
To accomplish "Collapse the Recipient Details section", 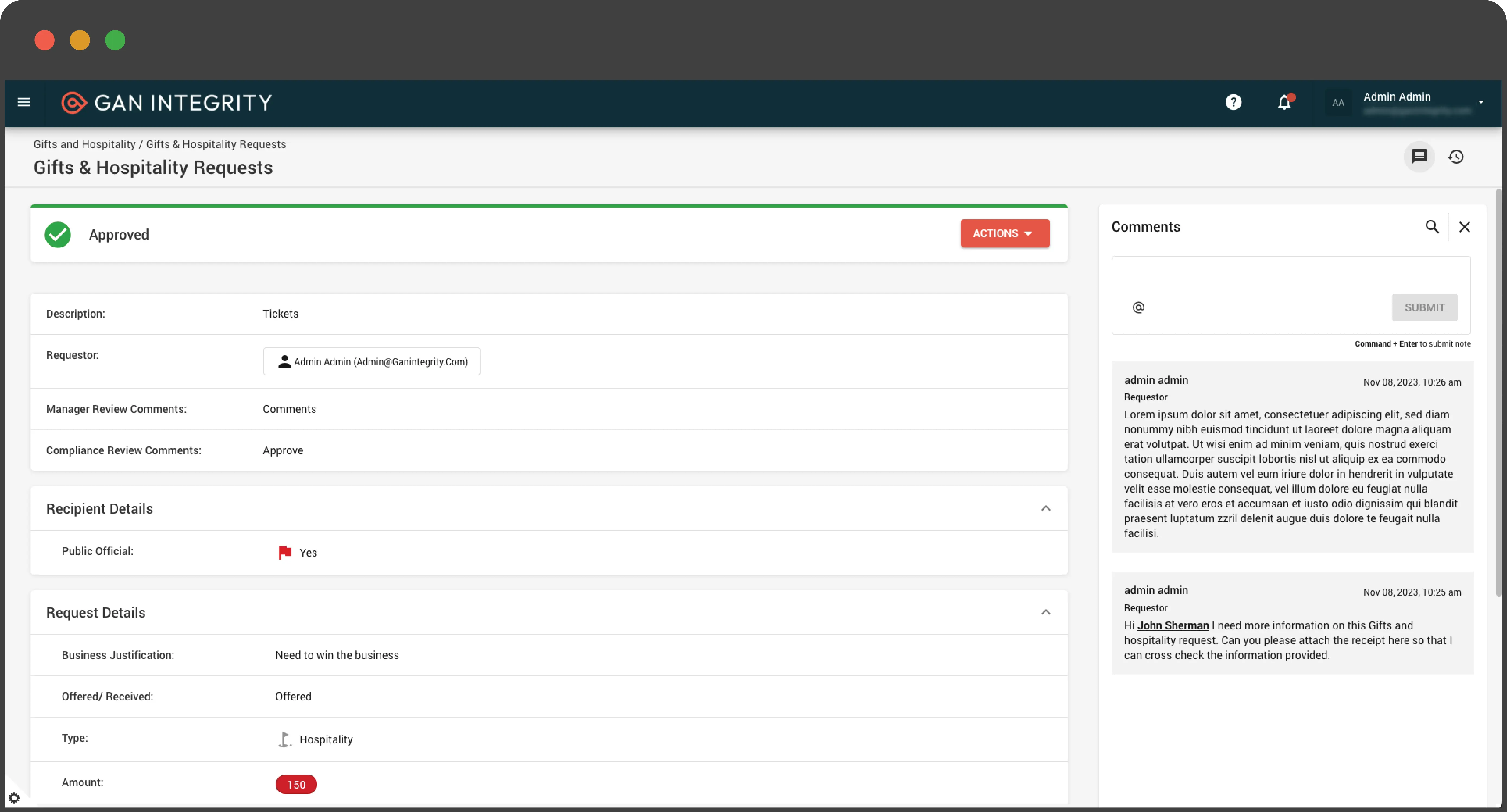I will click(1046, 508).
